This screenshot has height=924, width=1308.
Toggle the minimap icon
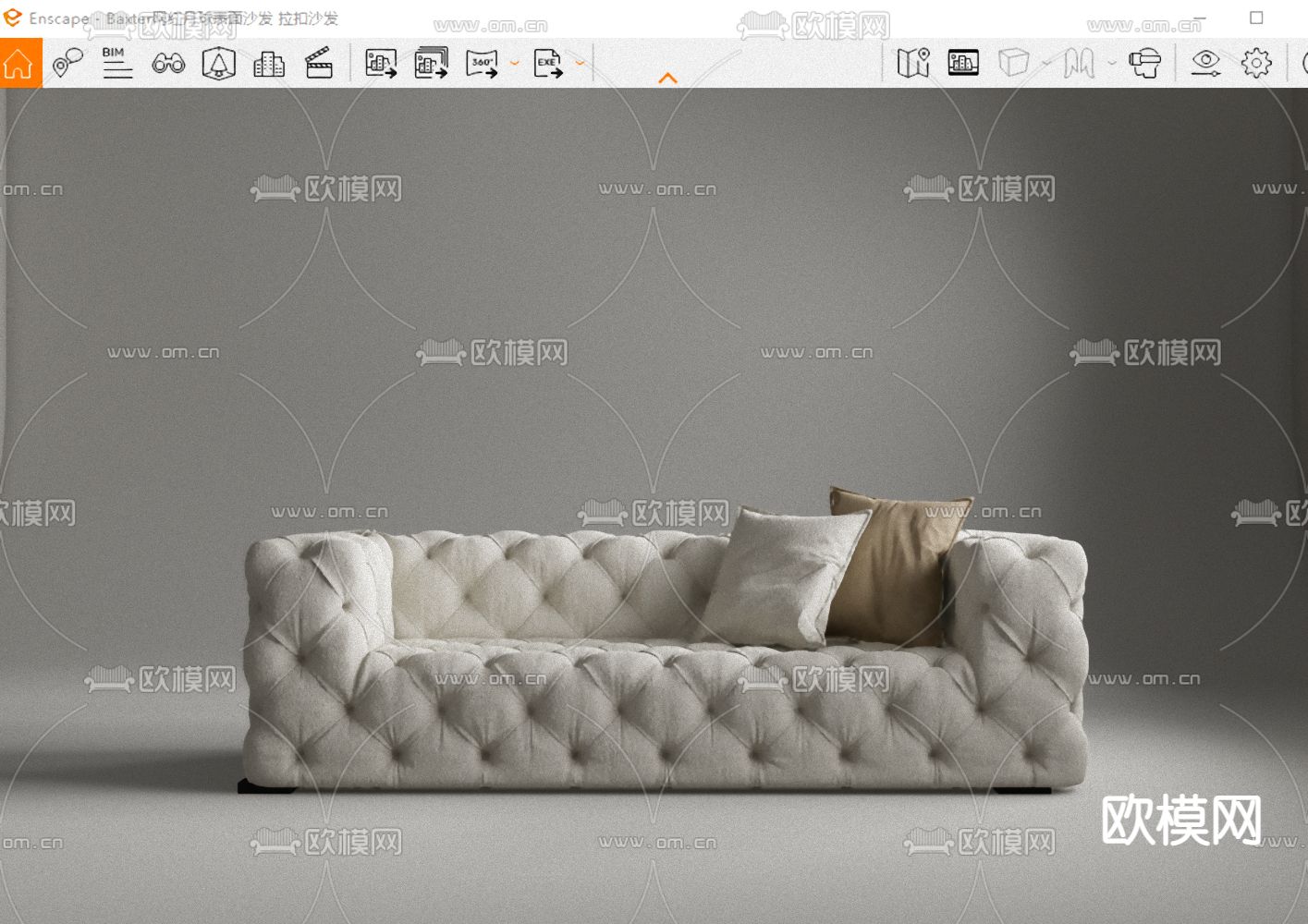913,63
